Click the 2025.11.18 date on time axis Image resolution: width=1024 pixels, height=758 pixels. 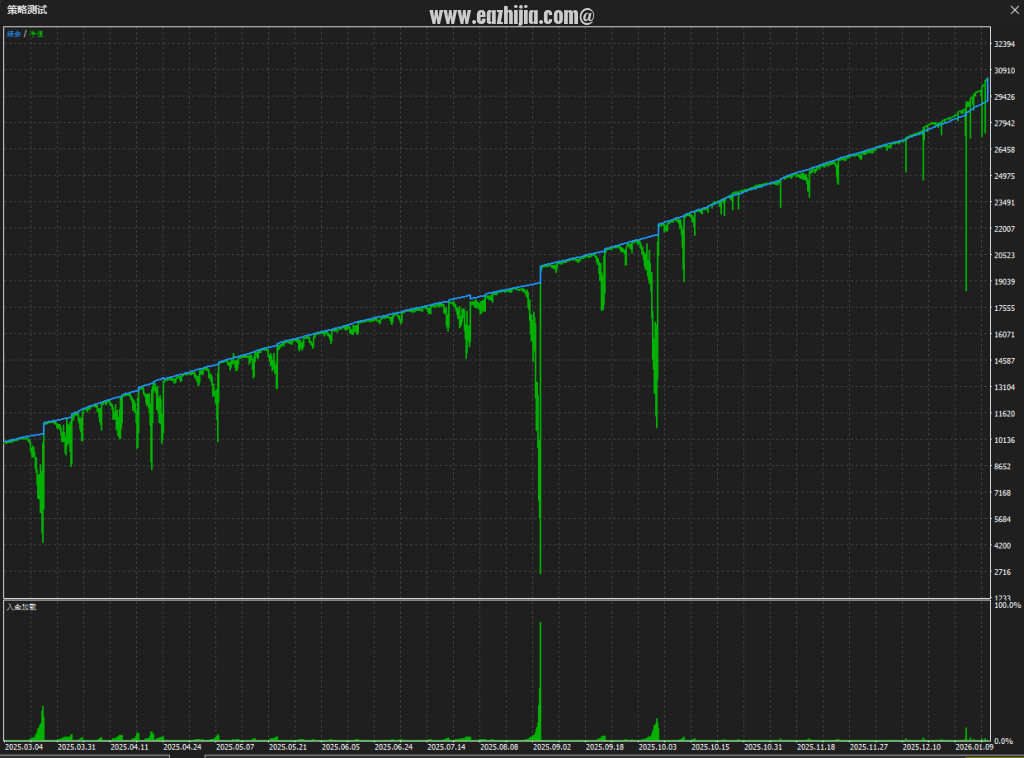(816, 748)
